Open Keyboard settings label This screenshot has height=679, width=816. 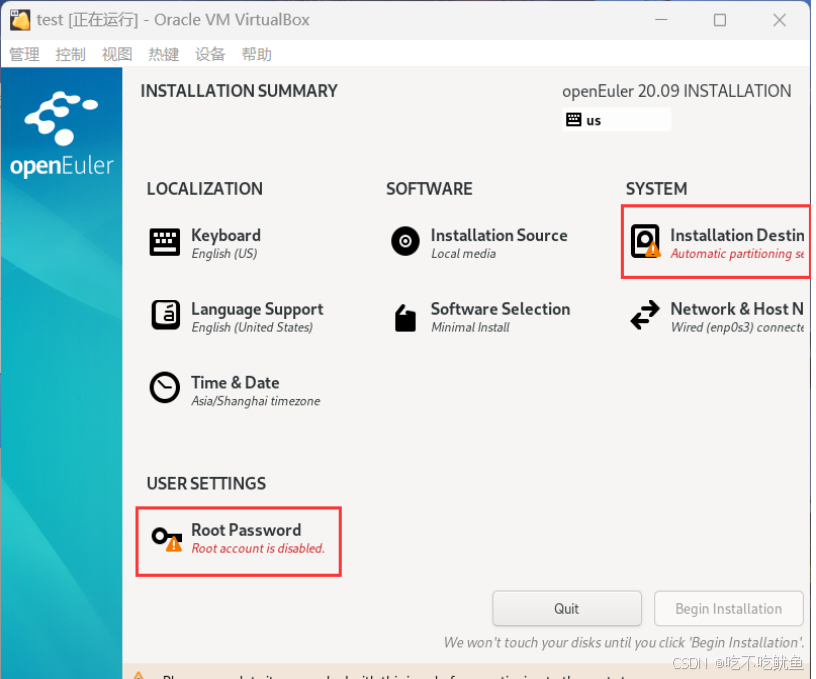pos(226,235)
